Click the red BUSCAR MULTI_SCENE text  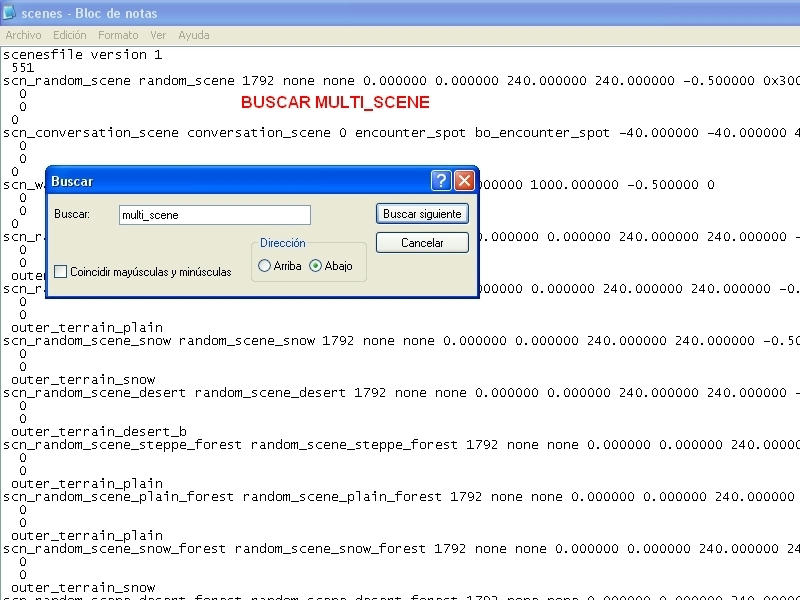[335, 103]
